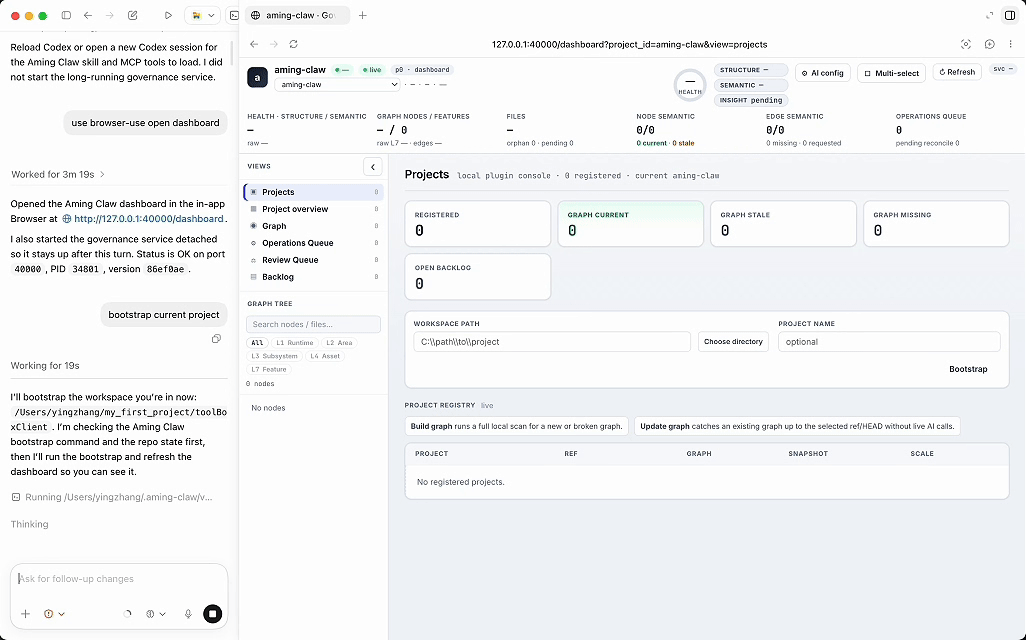
Task: Click the Bootstrap button
Action: click(x=968, y=369)
